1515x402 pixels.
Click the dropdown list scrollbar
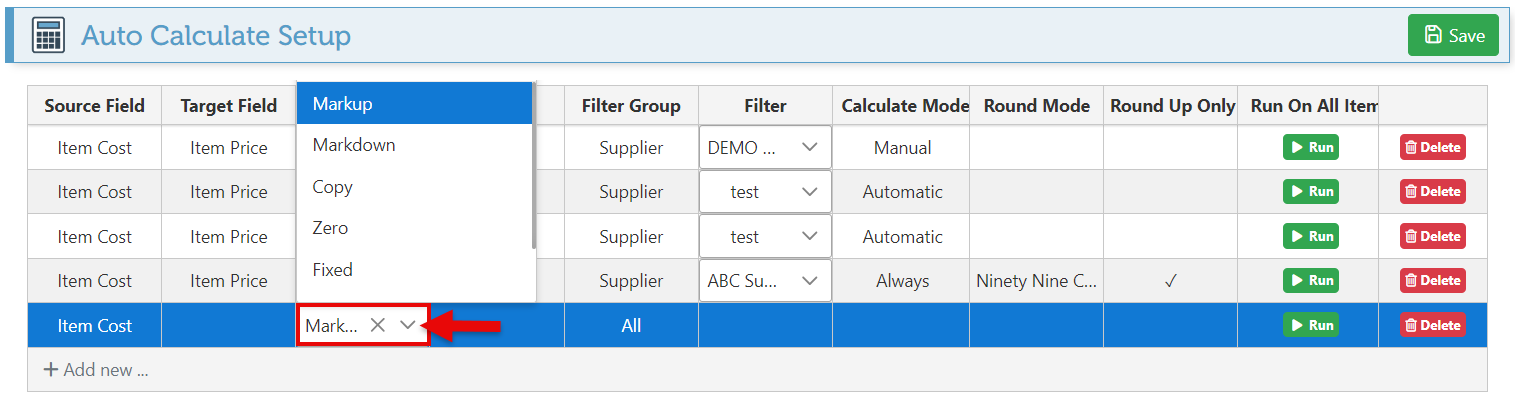(x=533, y=165)
